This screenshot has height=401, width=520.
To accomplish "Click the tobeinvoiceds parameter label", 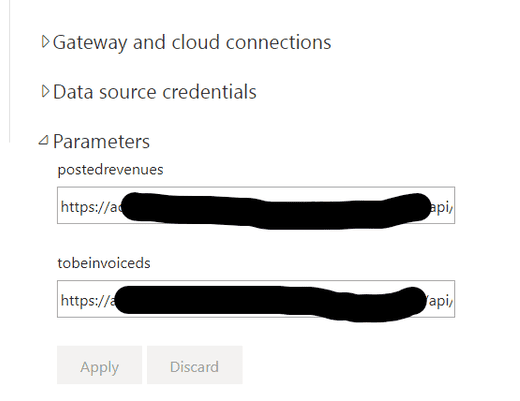I will coord(104,263).
